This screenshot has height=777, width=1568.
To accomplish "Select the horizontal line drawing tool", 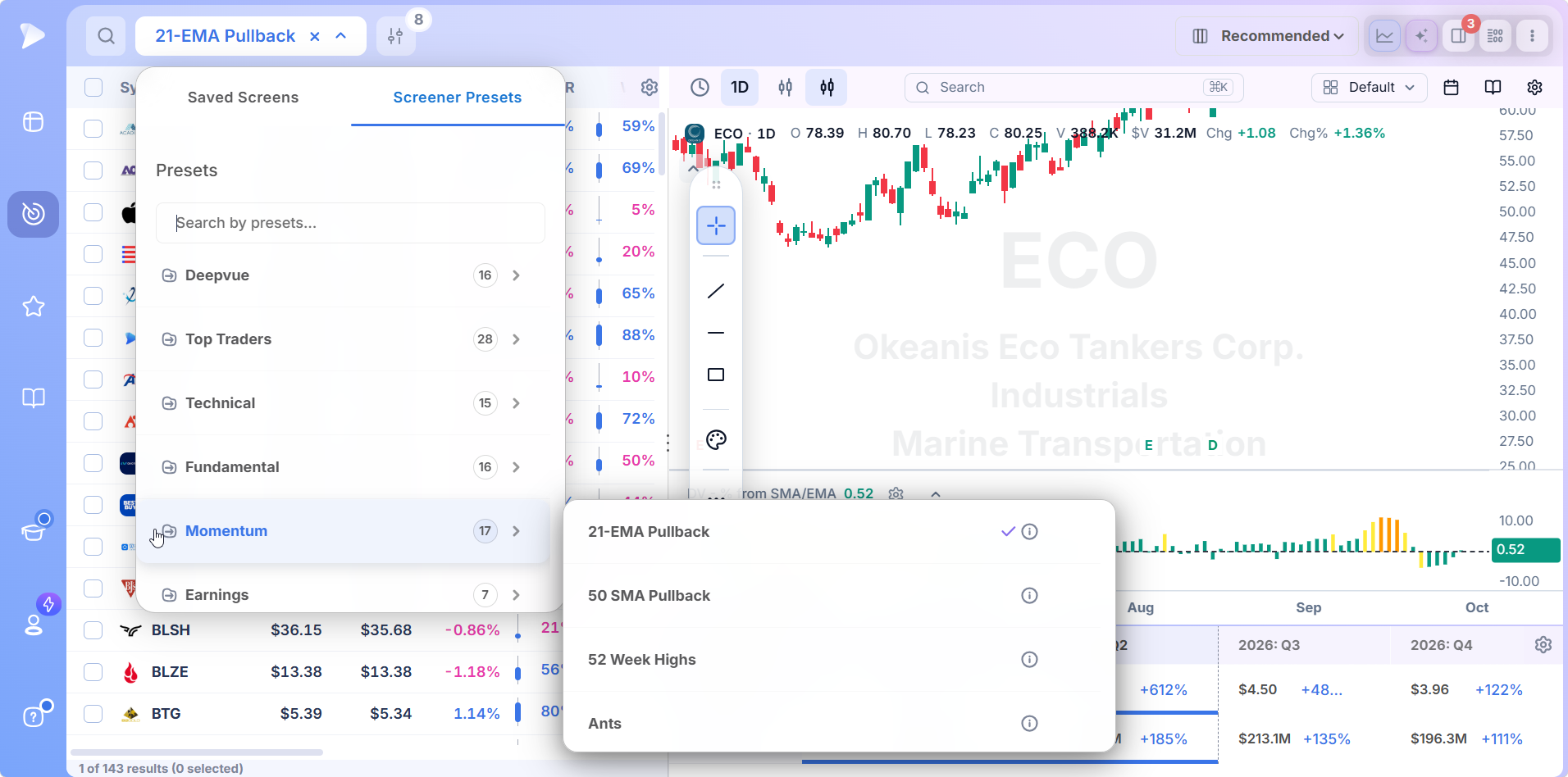I will [x=716, y=333].
